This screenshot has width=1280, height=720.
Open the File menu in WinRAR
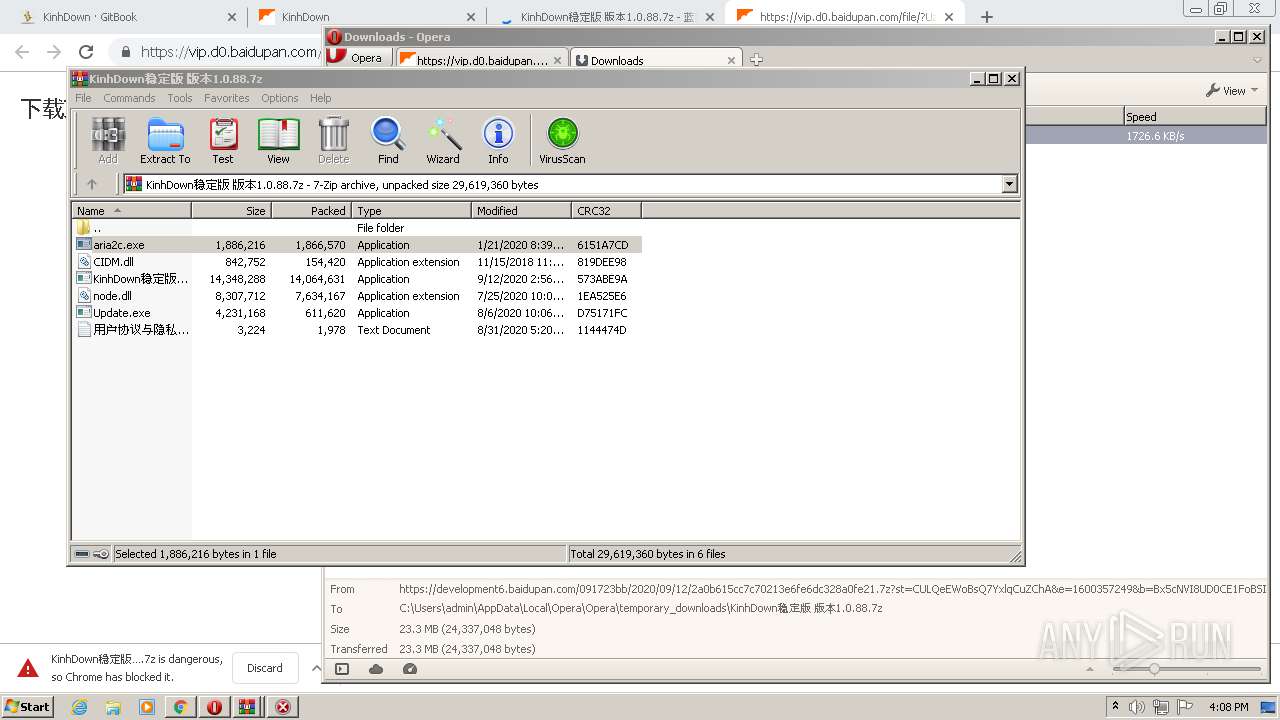tap(83, 98)
